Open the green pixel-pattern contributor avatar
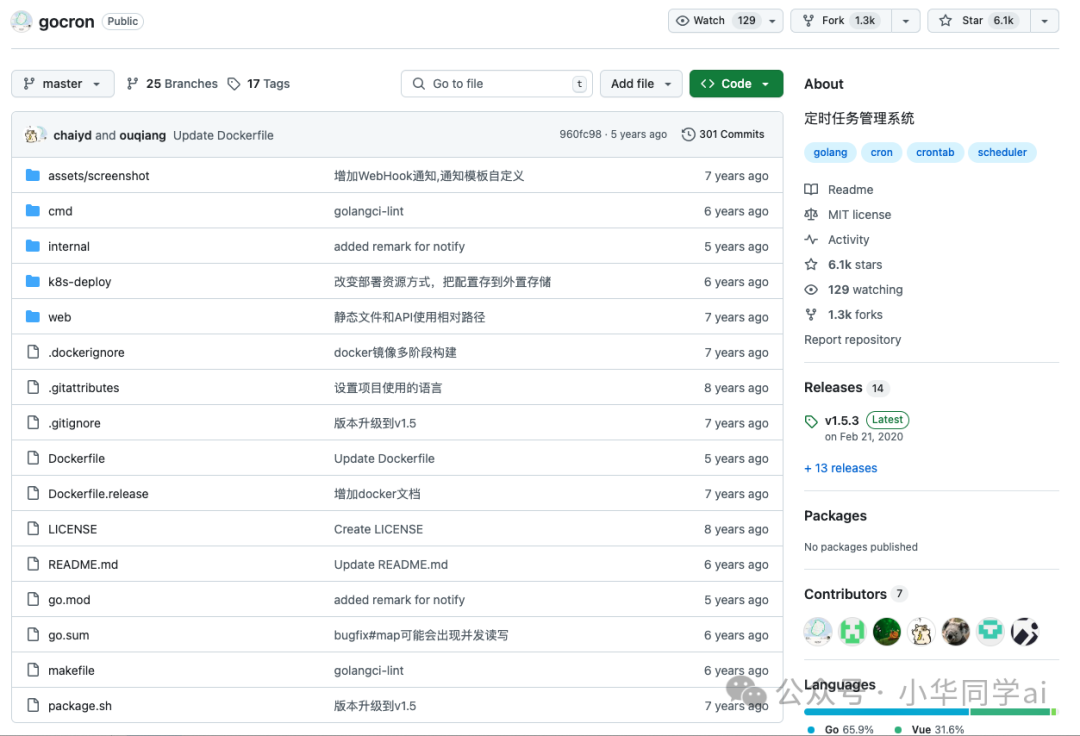This screenshot has height=736, width=1080. pyautogui.click(x=852, y=631)
